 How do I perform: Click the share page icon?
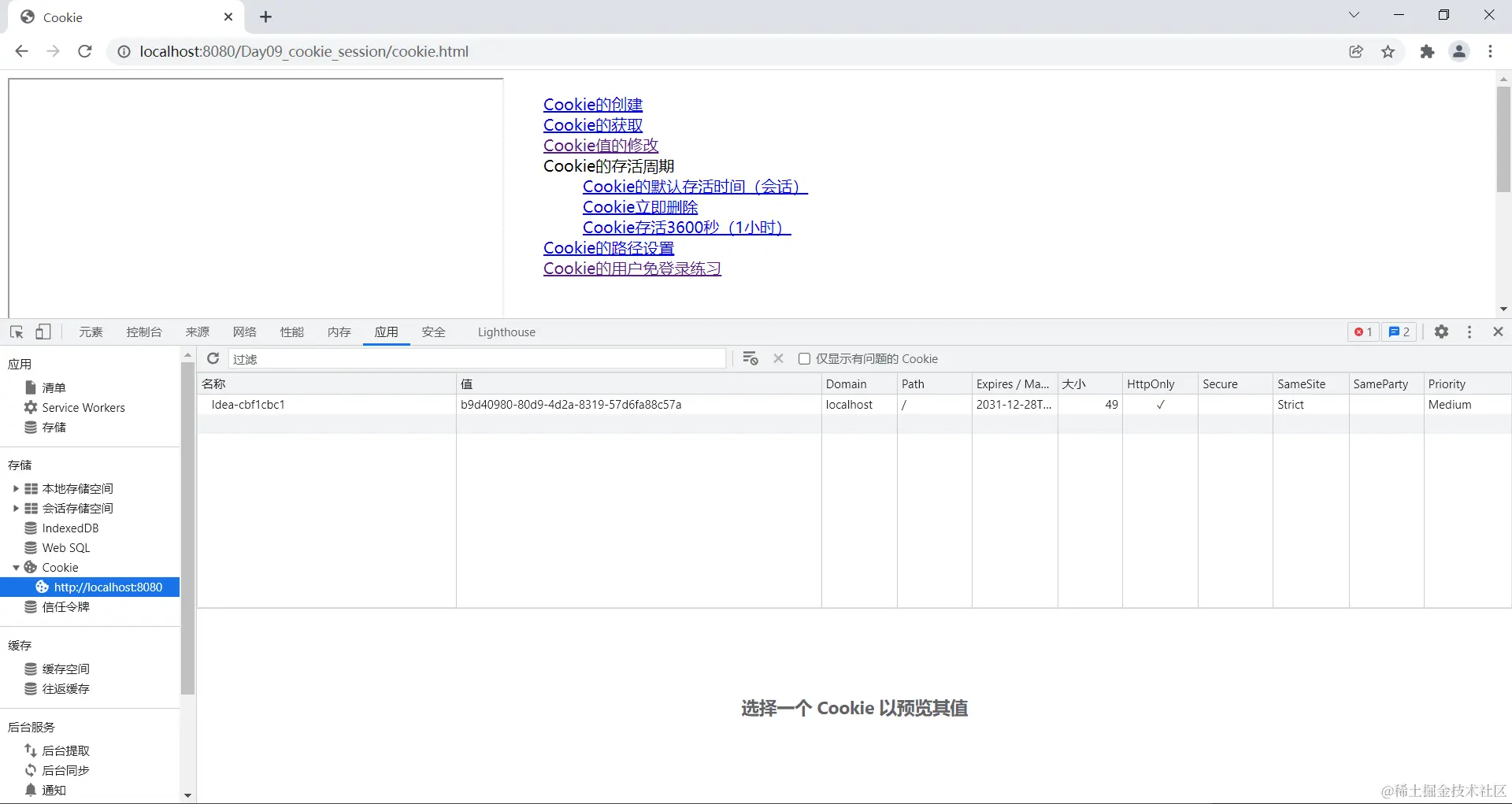[x=1356, y=51]
